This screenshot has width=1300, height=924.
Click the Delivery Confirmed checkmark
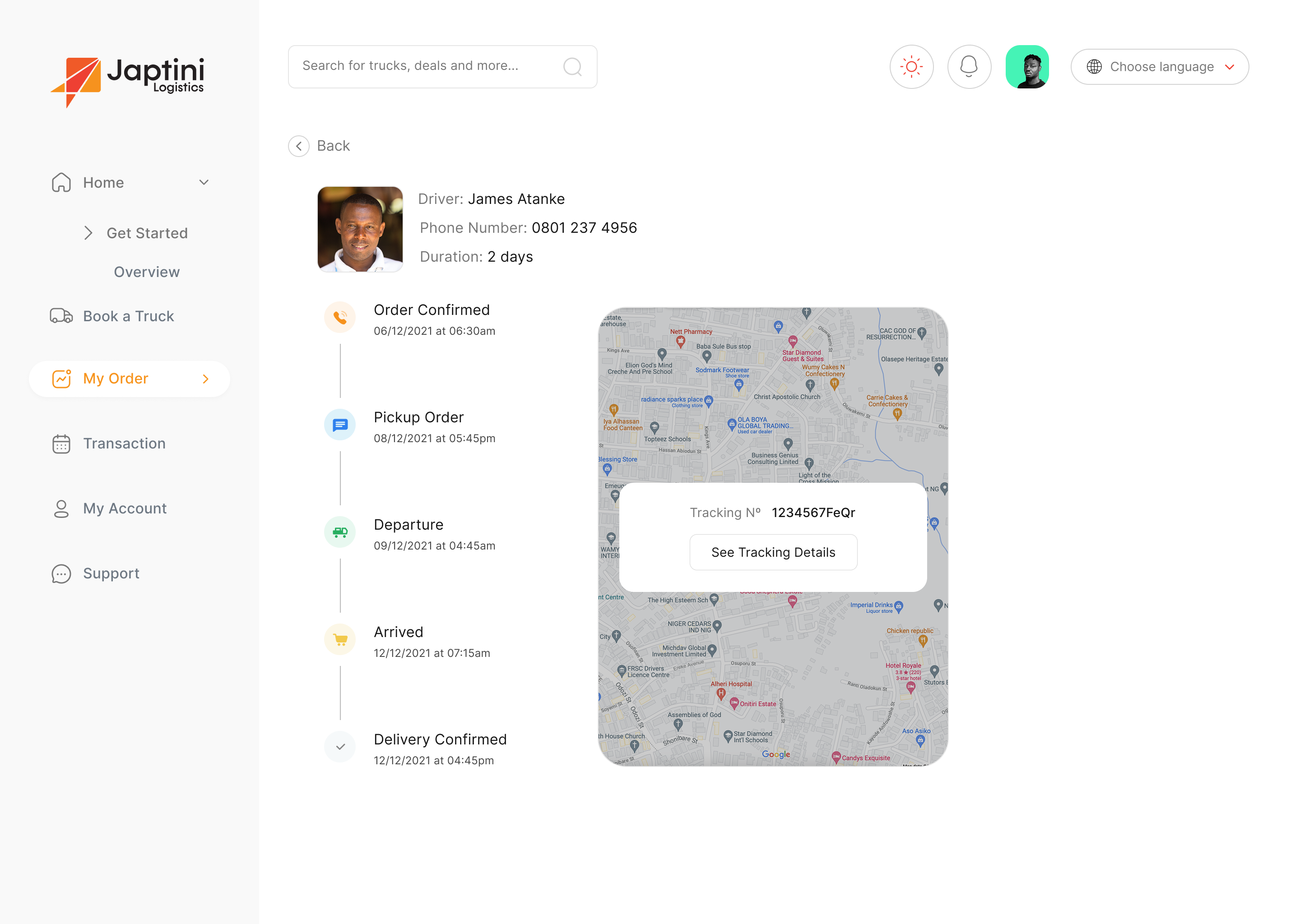coord(340,747)
